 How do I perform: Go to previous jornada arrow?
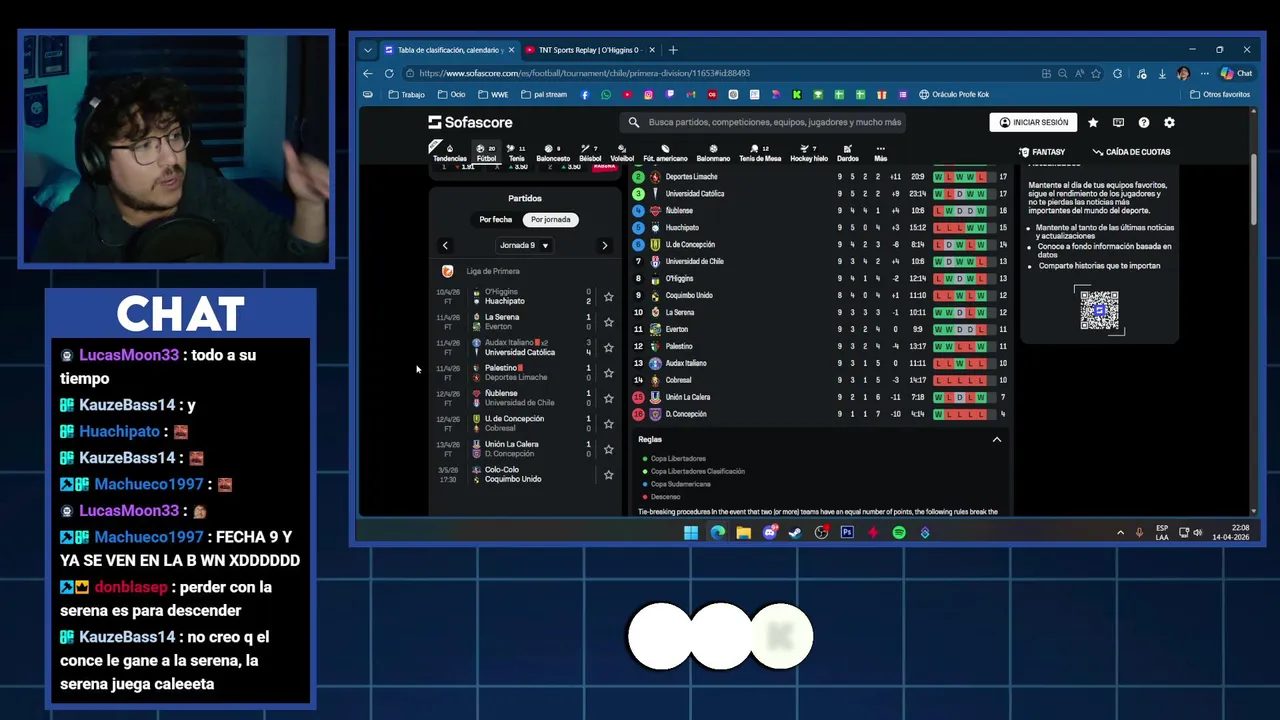pyautogui.click(x=445, y=245)
